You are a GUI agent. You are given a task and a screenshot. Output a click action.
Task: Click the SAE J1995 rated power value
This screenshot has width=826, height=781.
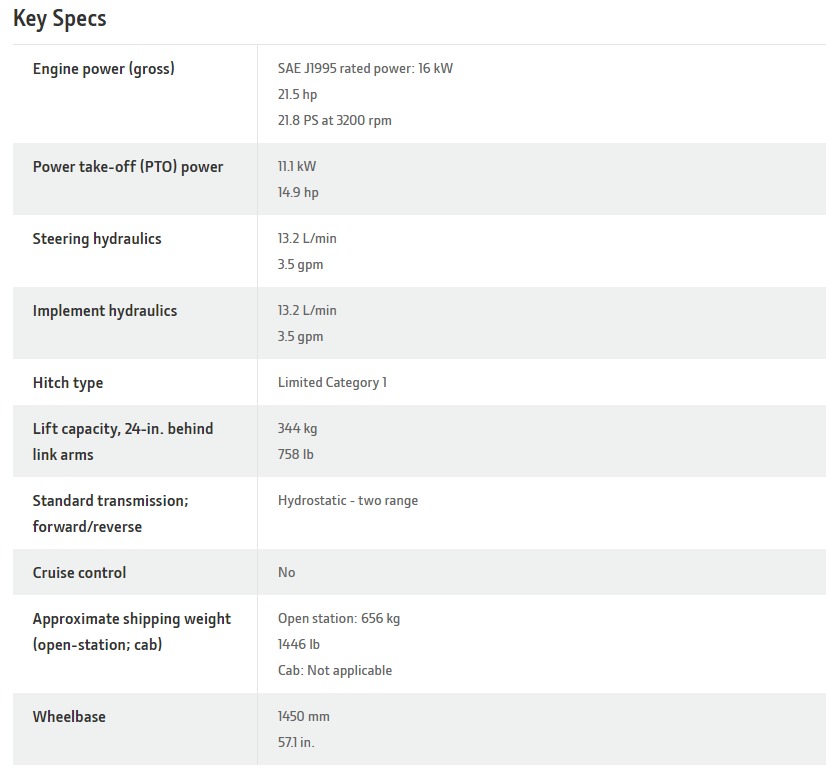tap(365, 69)
